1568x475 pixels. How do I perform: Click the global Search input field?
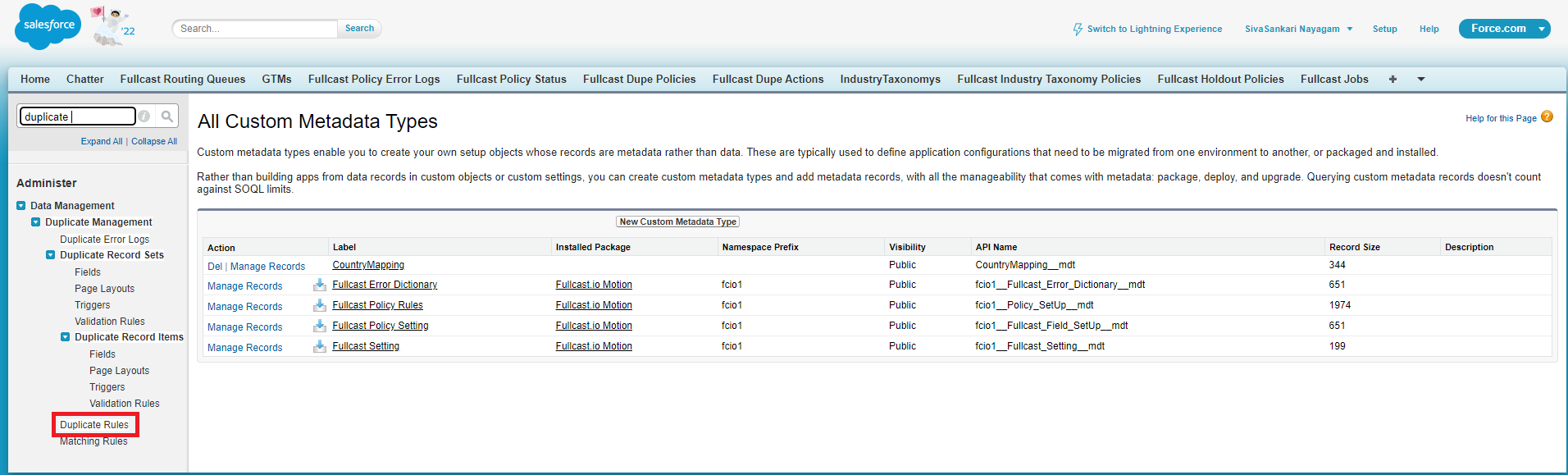[255, 29]
